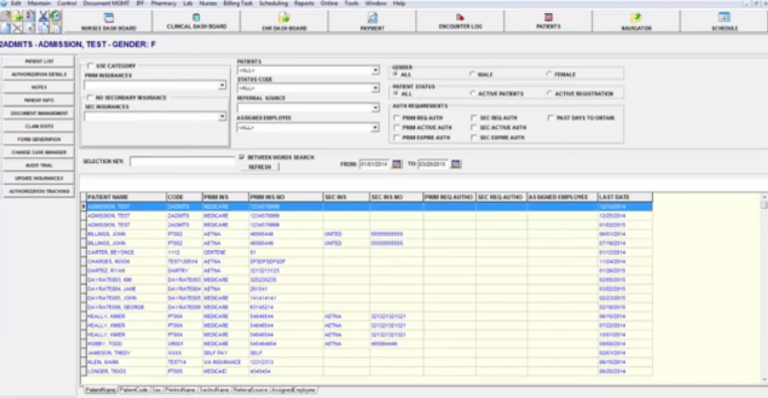This screenshot has width=768, height=398.
Task: Open the Billing Task menu
Action: [238, 3]
